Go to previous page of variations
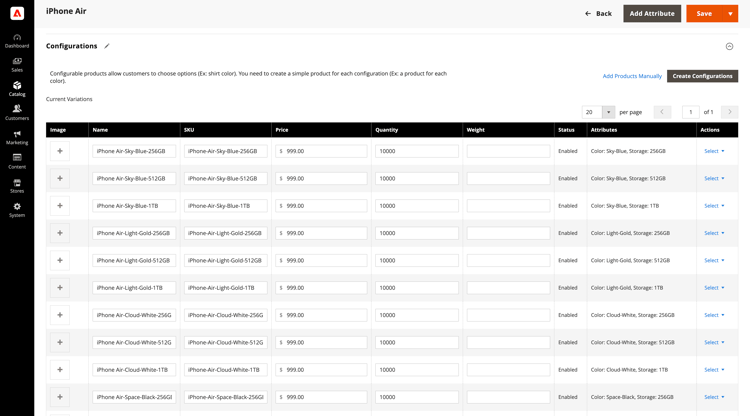The height and width of the screenshot is (416, 750). click(662, 112)
